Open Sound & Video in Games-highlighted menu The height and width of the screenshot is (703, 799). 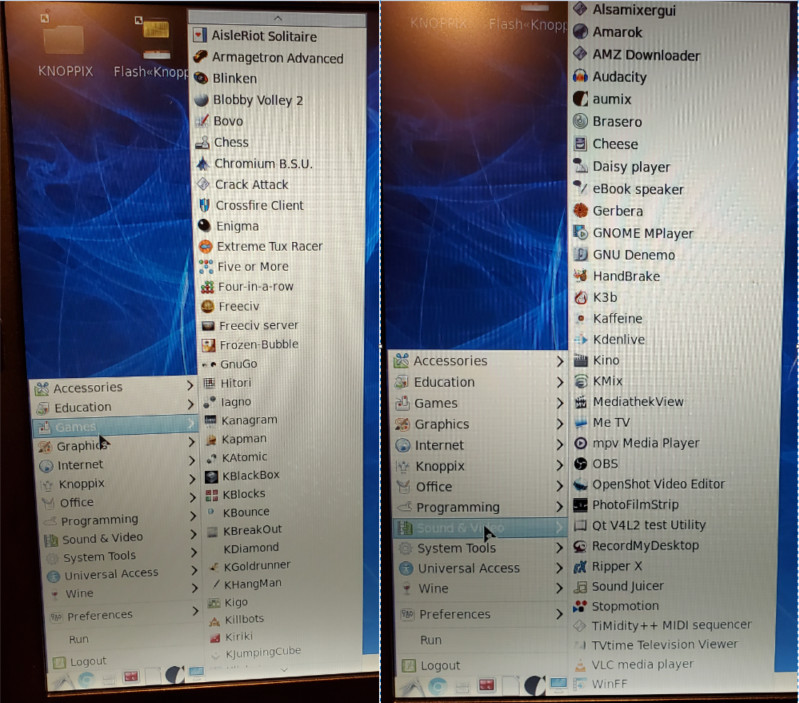click(121, 538)
